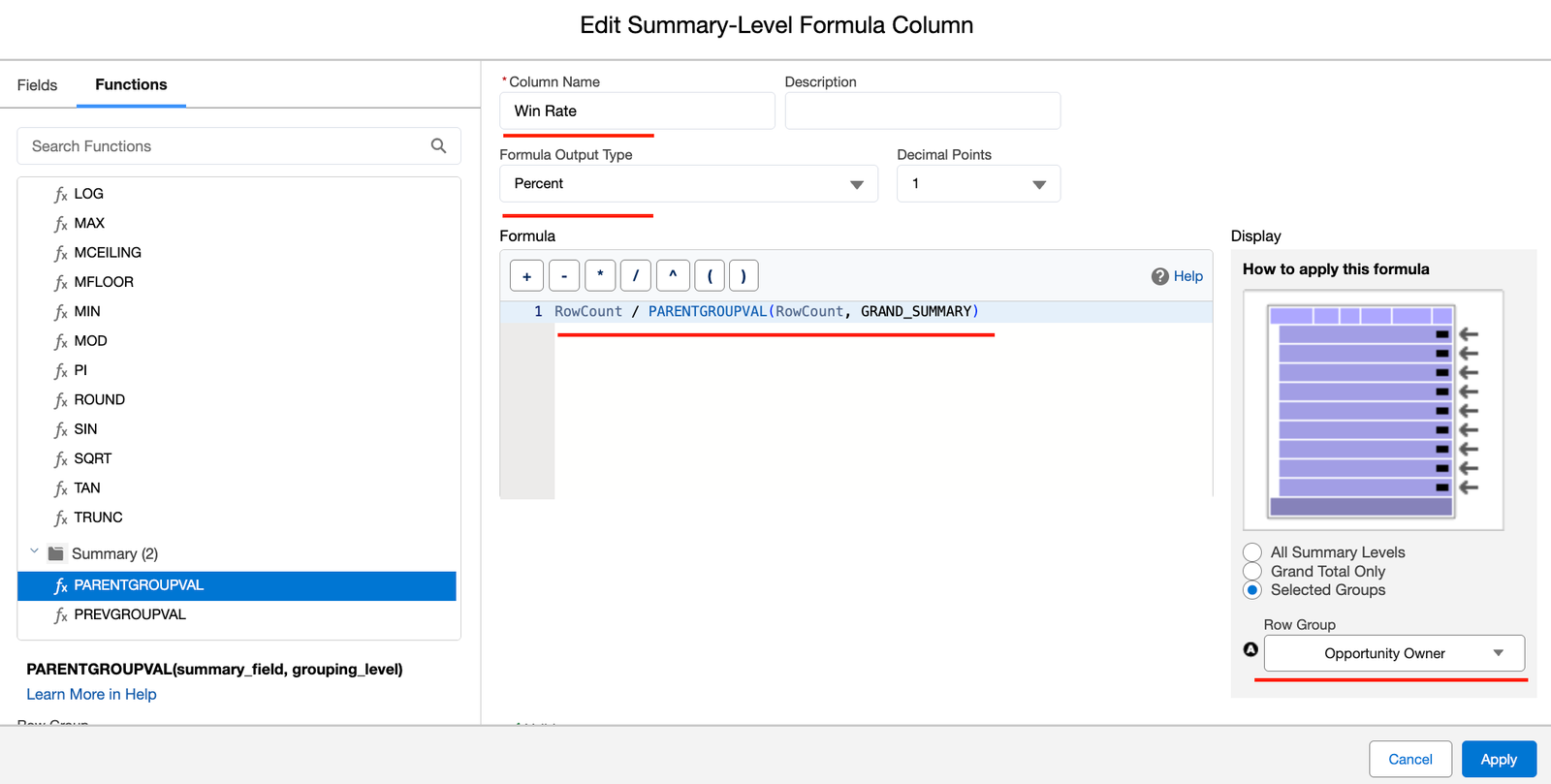Insert the divide slash operator
This screenshot has width=1551, height=784.
636,276
